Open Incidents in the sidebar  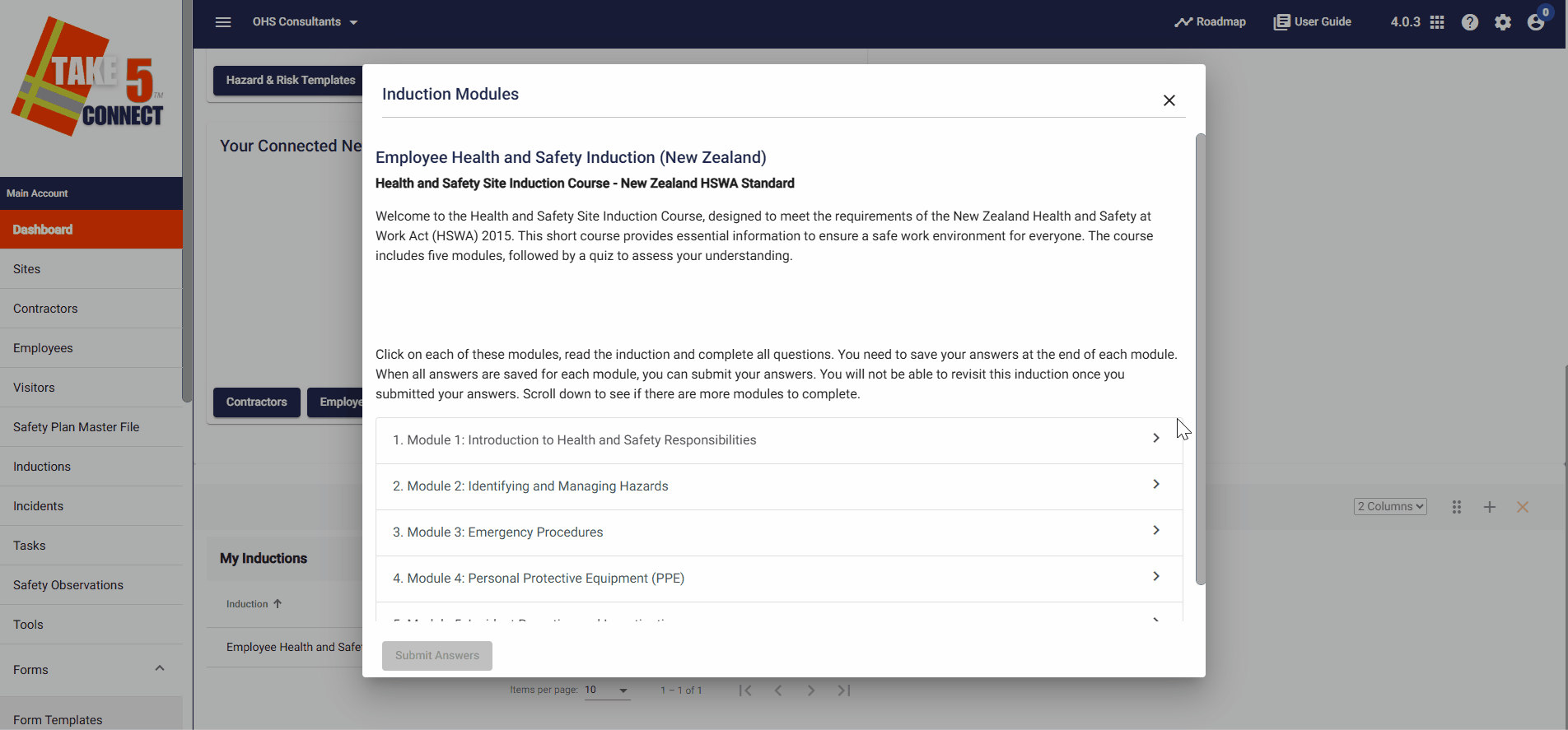coord(91,506)
